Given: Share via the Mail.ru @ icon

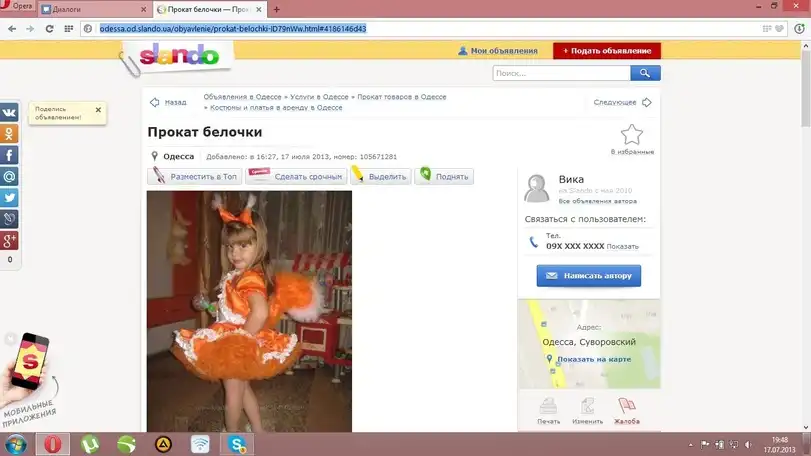Looking at the screenshot, I should 9,176.
